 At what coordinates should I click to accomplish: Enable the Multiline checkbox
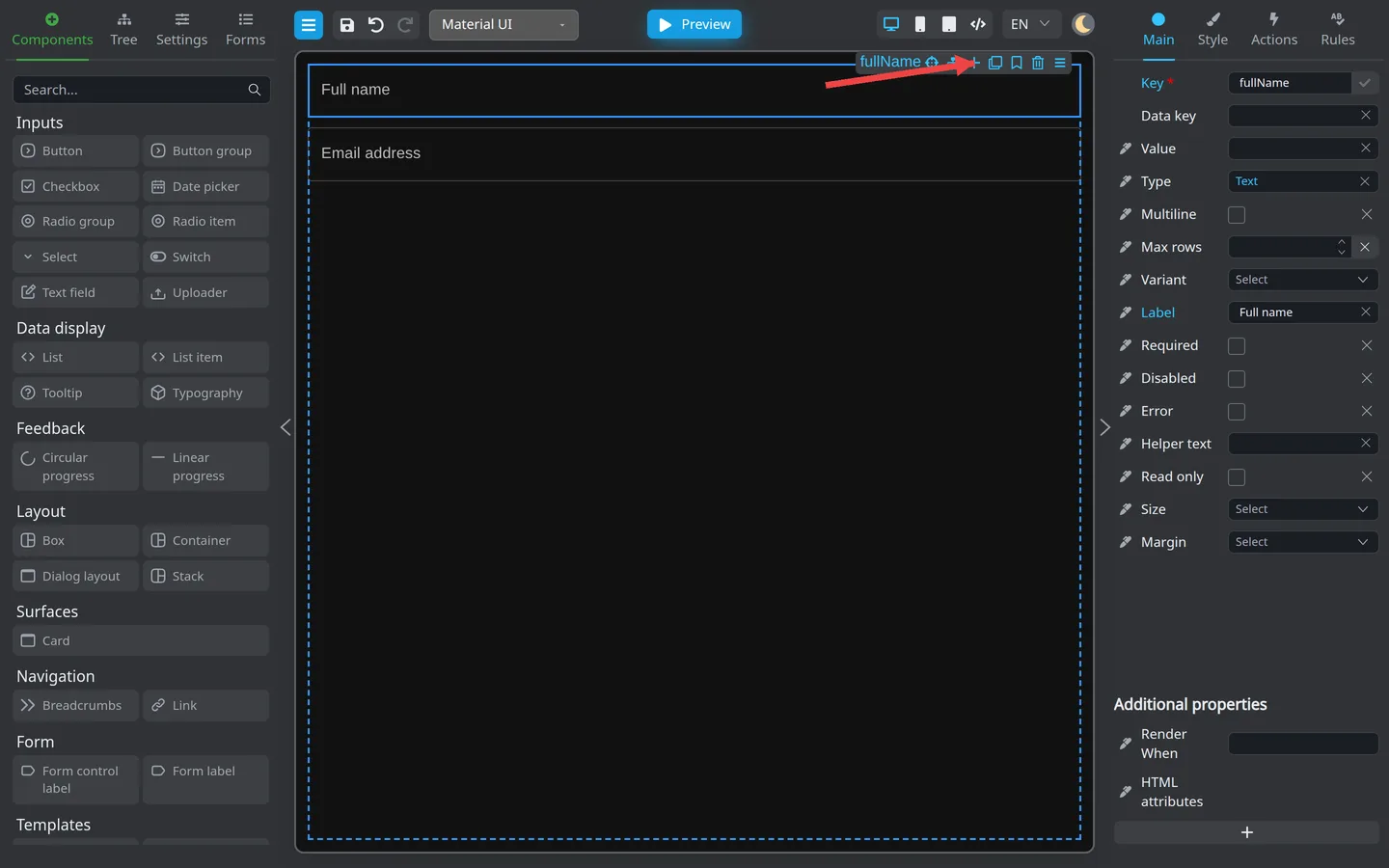point(1237,215)
